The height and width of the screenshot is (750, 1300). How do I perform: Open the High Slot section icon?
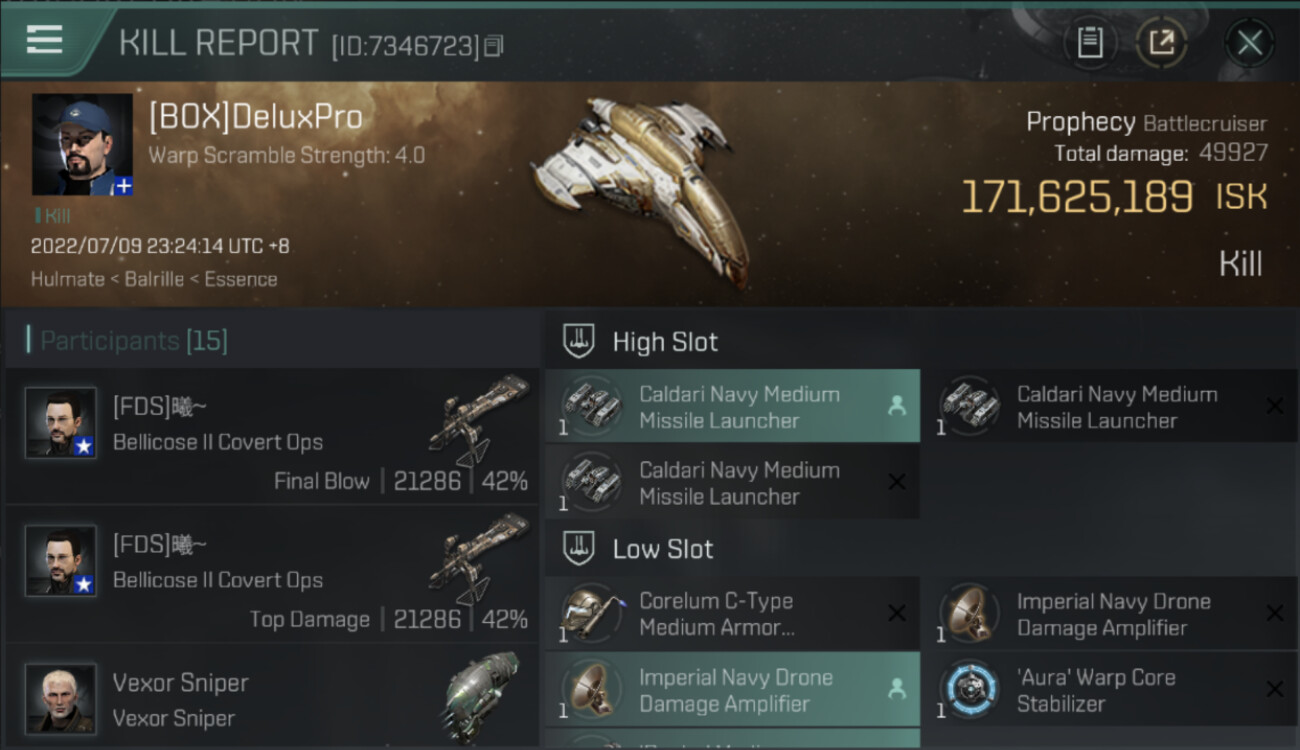580,341
